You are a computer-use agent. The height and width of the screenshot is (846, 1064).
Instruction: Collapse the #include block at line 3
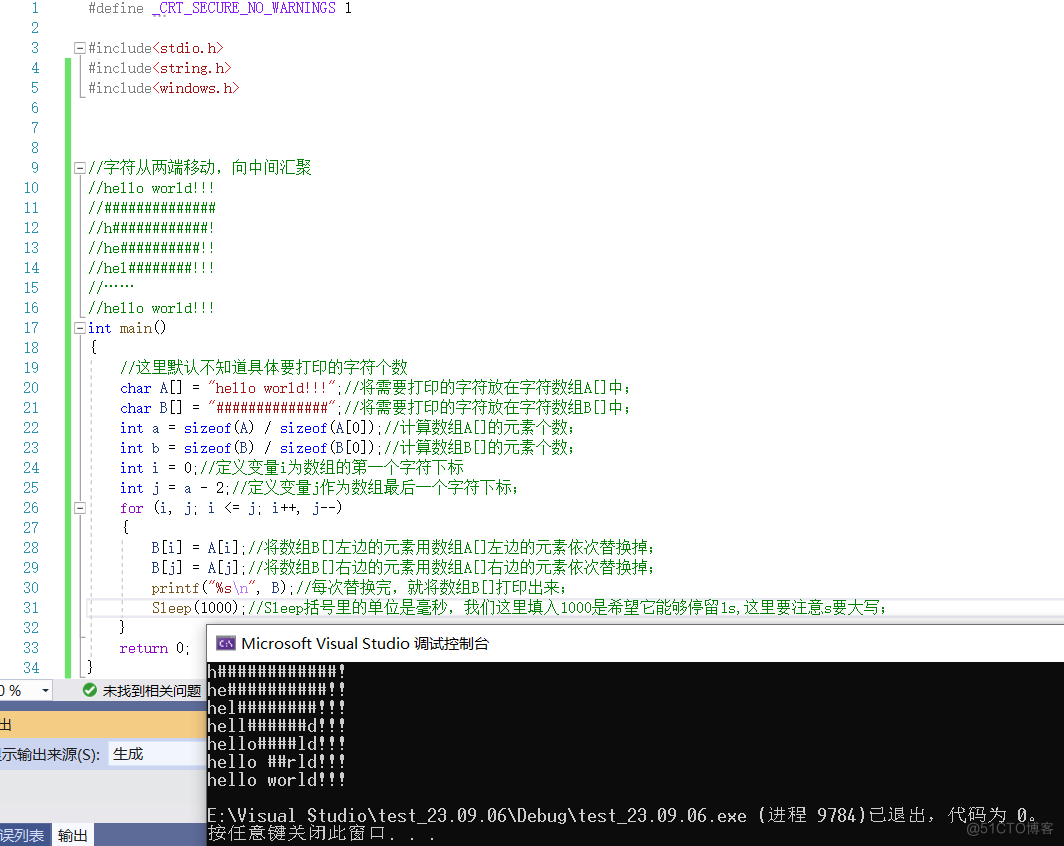[79, 48]
